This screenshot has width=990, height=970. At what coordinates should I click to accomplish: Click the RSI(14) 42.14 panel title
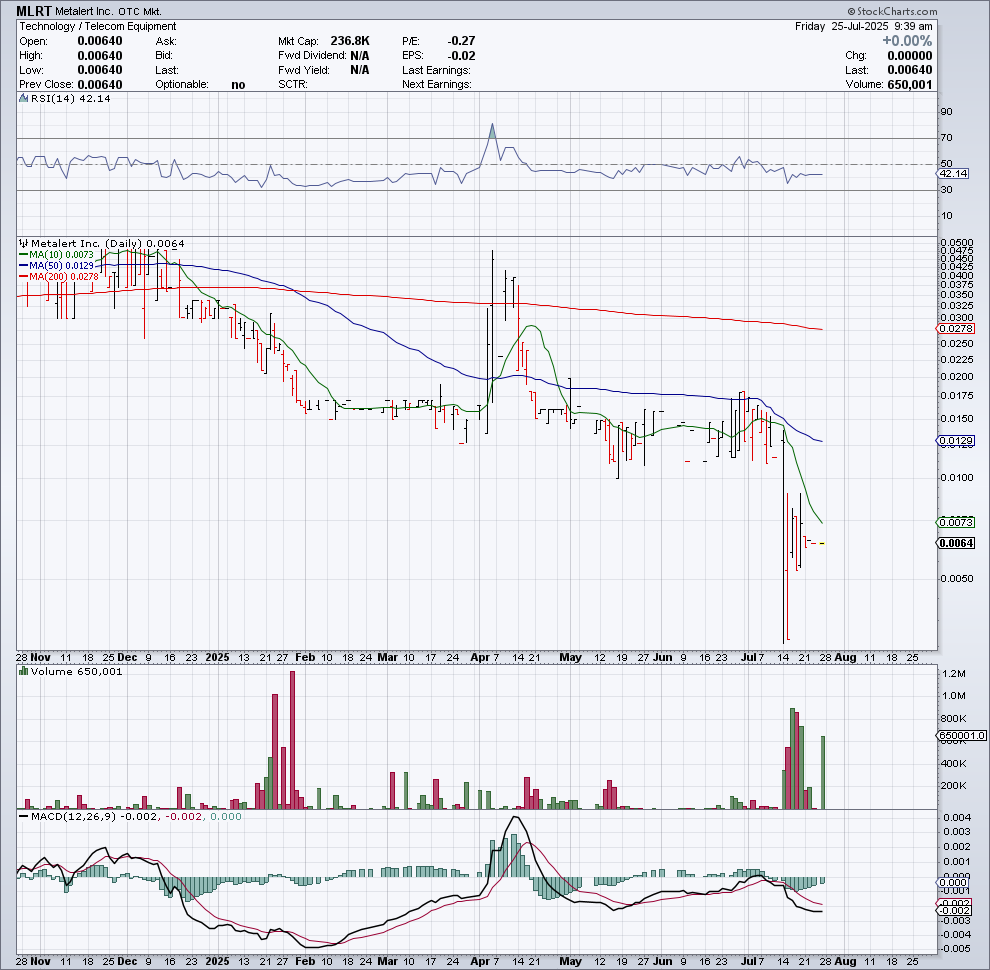[x=70, y=99]
